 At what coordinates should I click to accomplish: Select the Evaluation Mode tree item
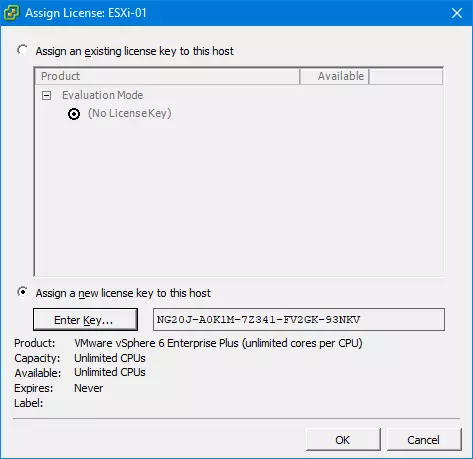102,95
